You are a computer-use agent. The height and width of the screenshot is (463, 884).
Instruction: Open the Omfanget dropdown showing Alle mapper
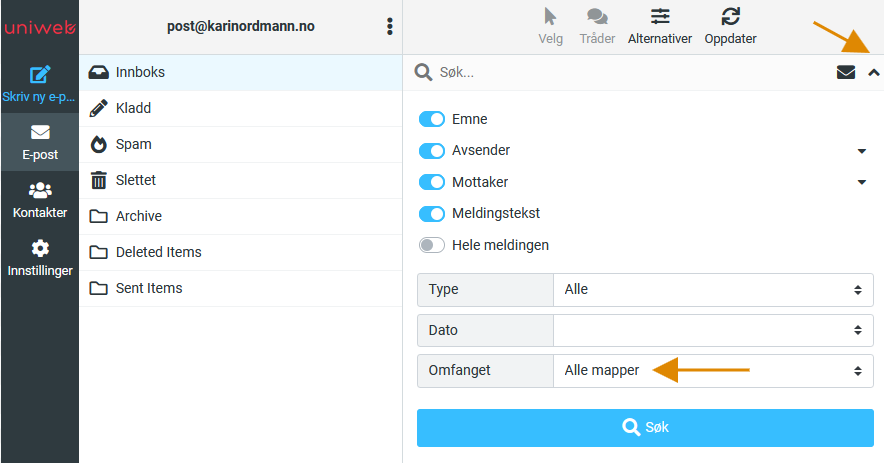(713, 371)
